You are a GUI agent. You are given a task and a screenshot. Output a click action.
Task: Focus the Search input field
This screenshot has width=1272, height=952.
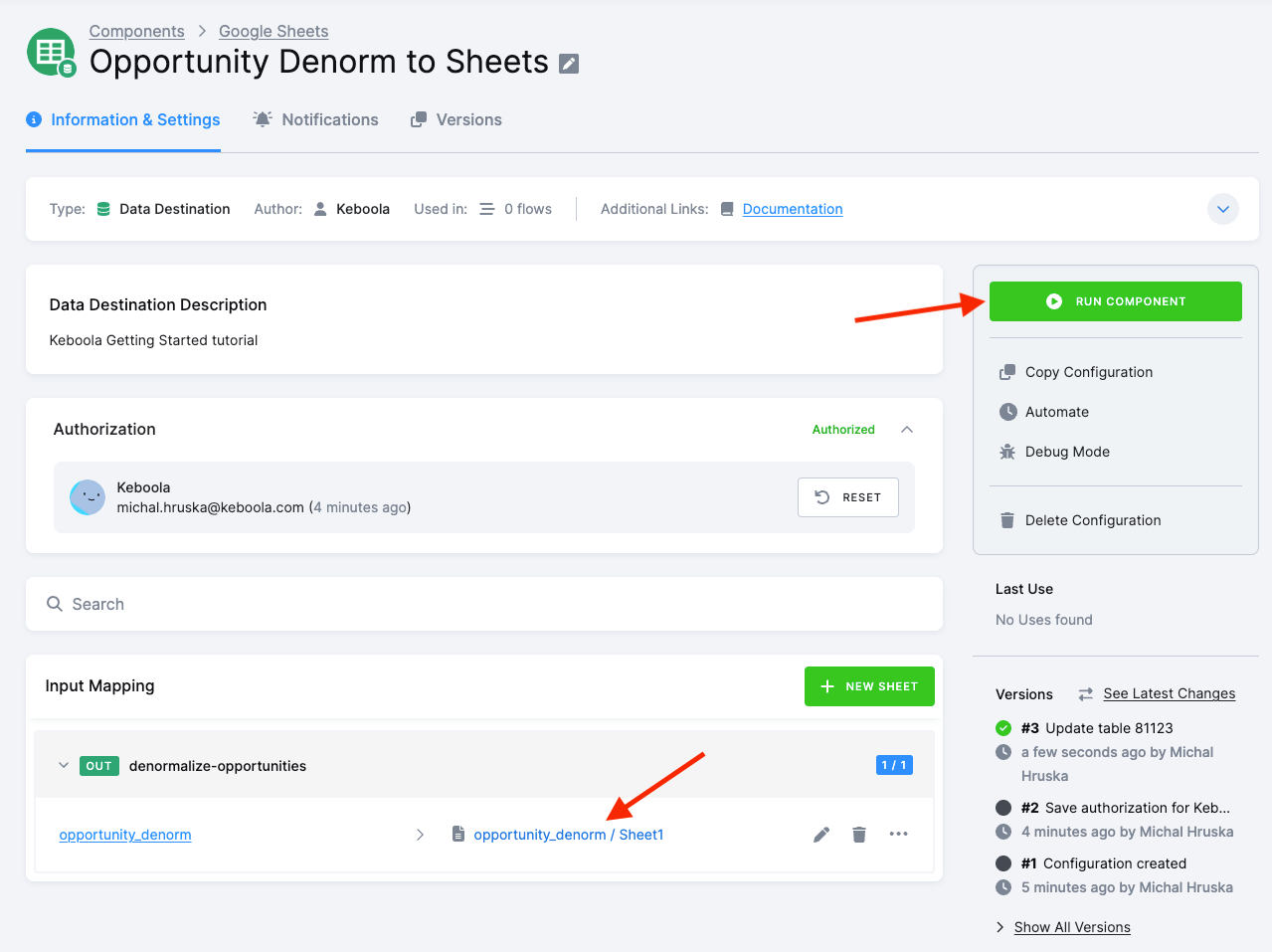pos(484,604)
